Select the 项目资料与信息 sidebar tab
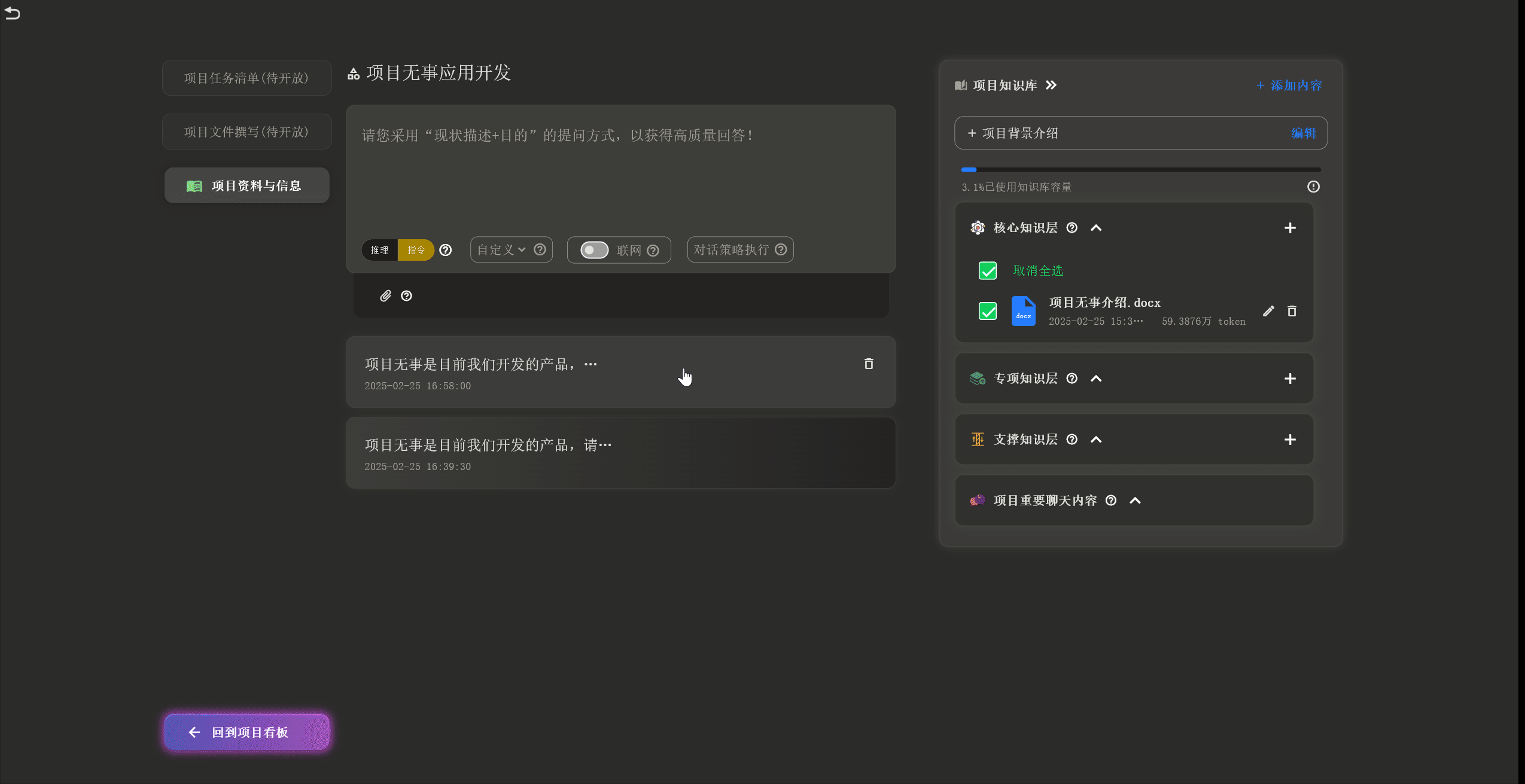This screenshot has width=1525, height=784. click(246, 186)
